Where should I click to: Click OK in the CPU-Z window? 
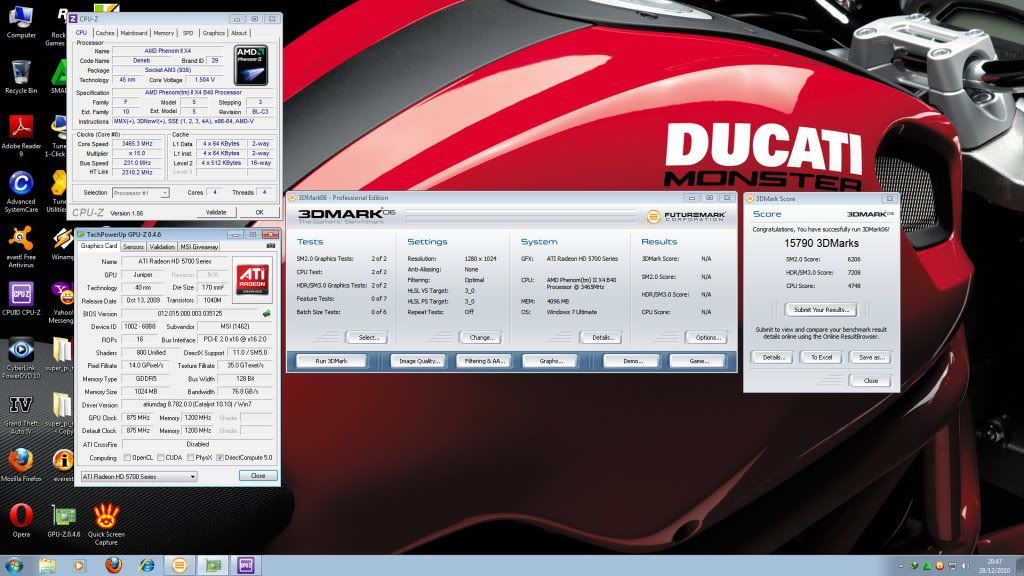pos(259,212)
